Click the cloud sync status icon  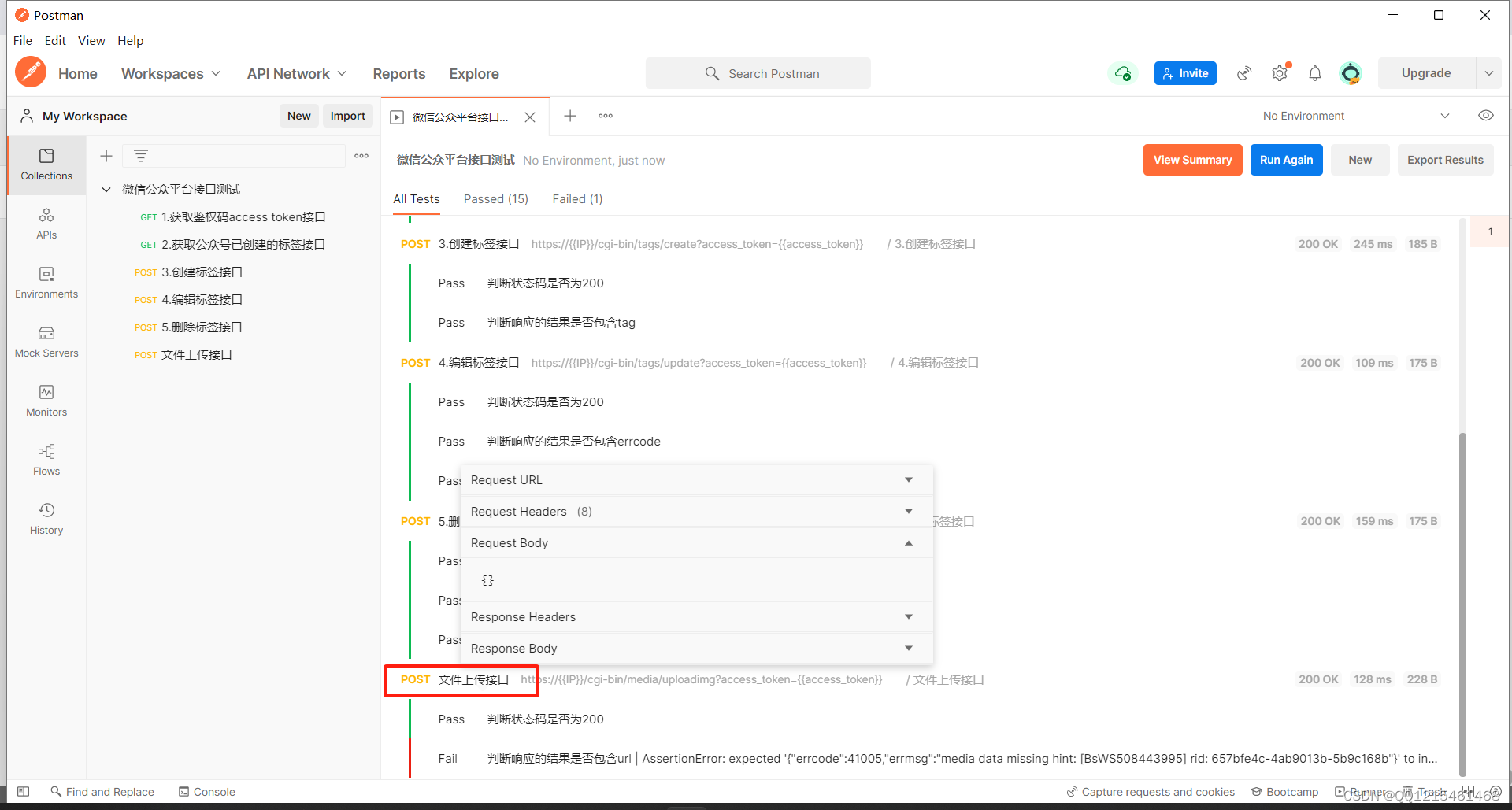click(x=1123, y=73)
